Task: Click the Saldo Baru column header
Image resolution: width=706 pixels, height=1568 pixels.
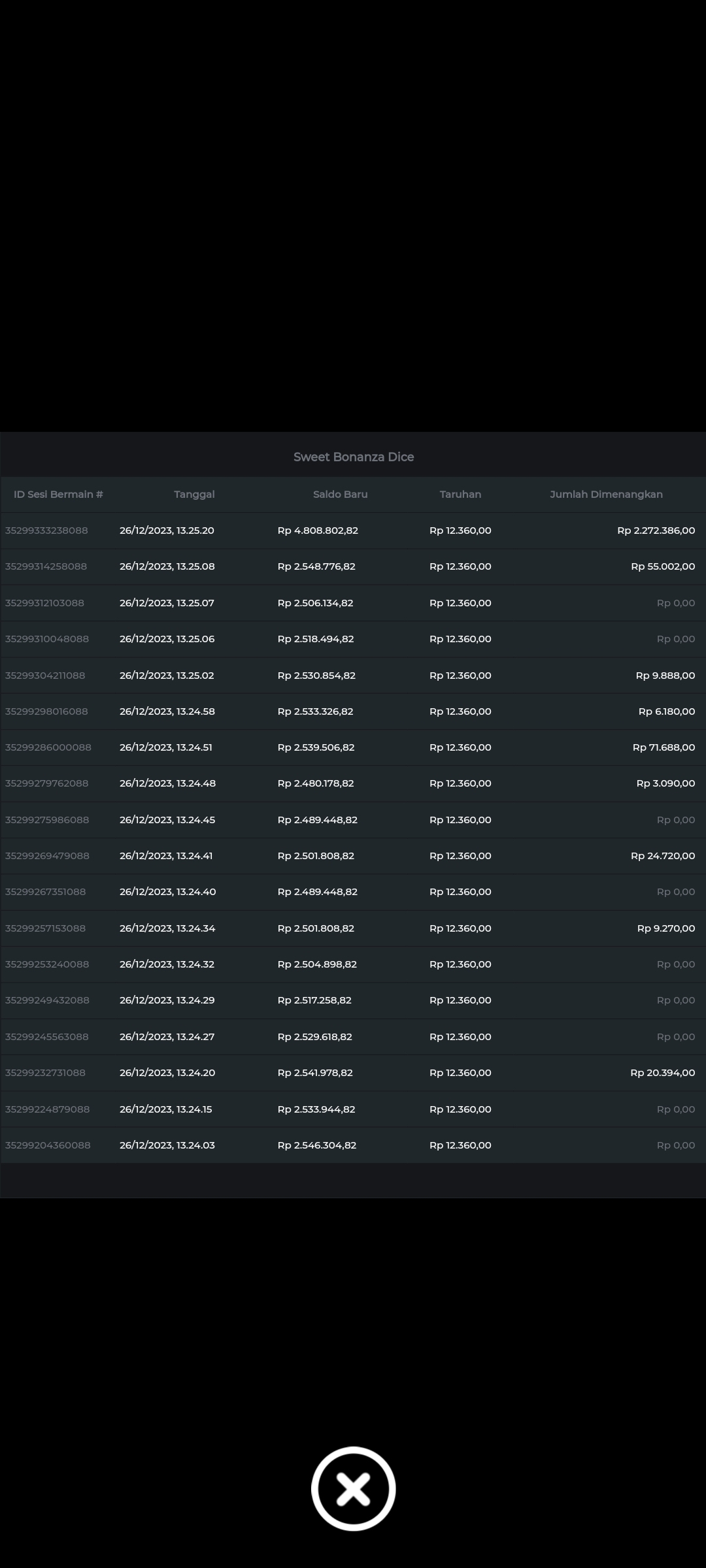Action: pyautogui.click(x=340, y=495)
